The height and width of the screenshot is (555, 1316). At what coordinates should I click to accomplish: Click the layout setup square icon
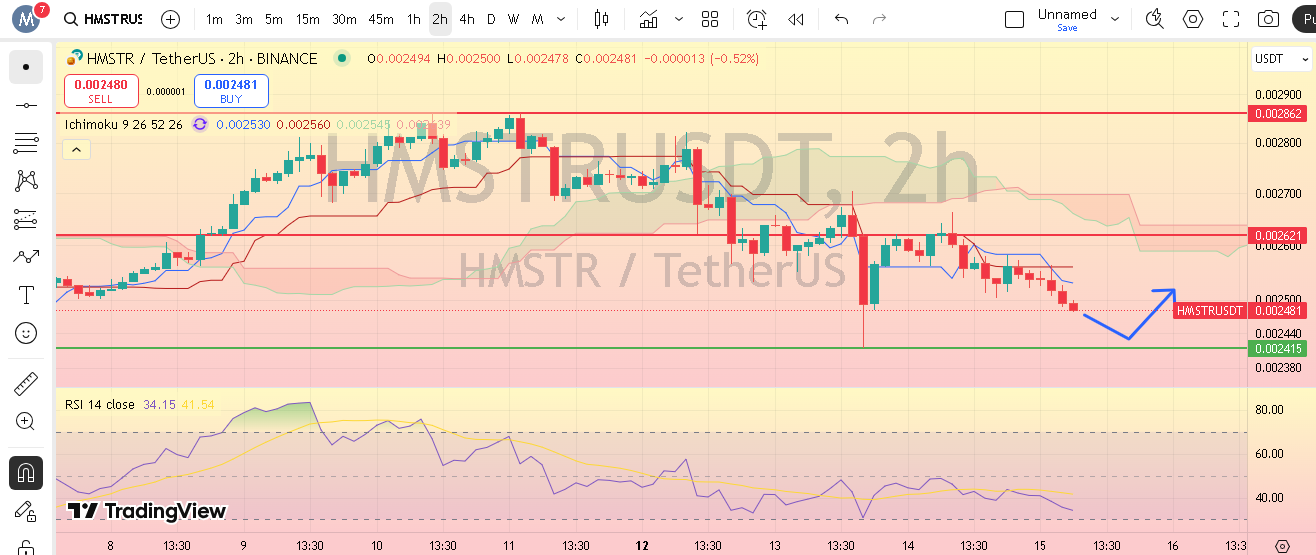[1014, 19]
